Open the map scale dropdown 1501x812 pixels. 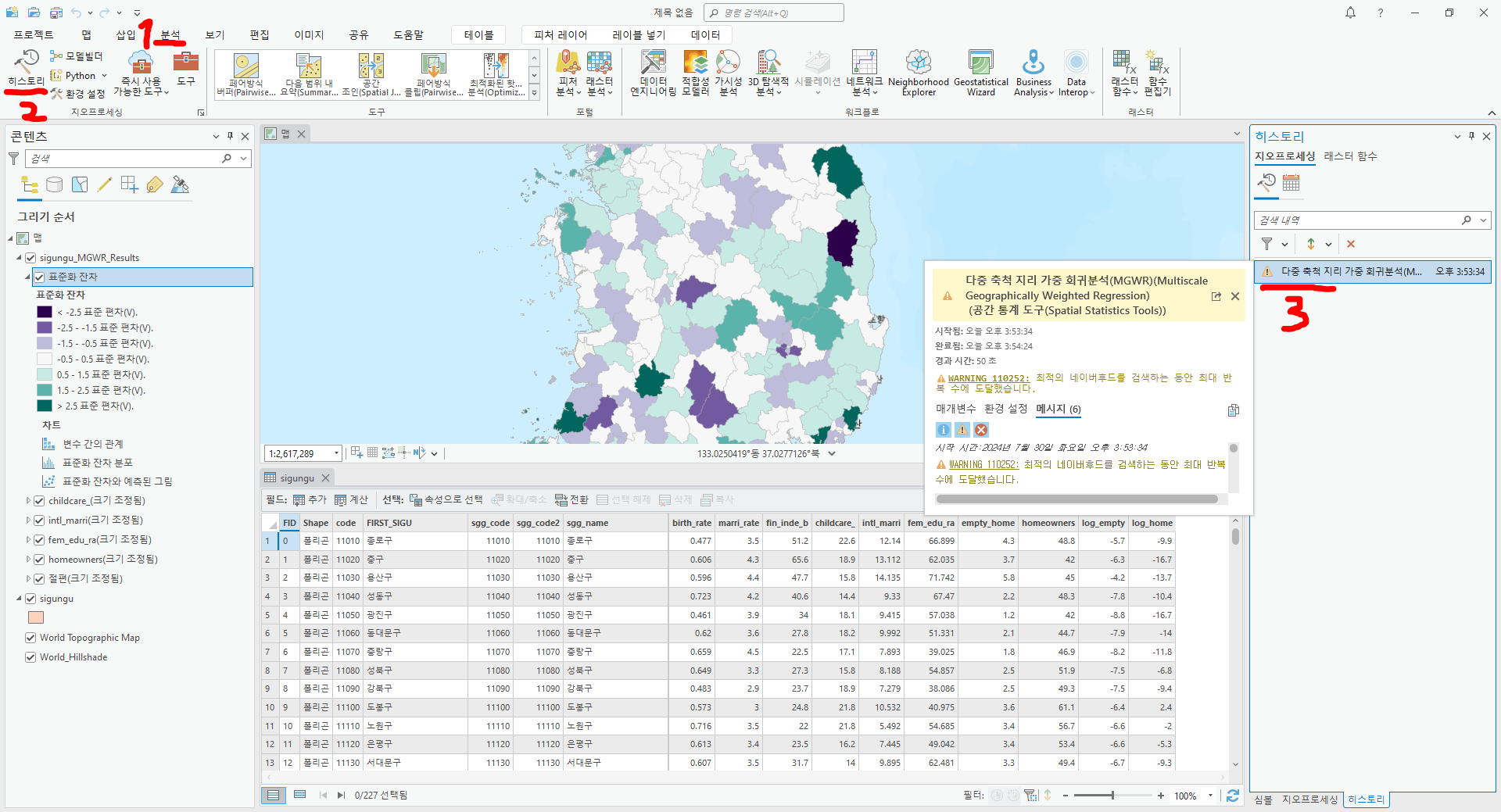point(337,453)
